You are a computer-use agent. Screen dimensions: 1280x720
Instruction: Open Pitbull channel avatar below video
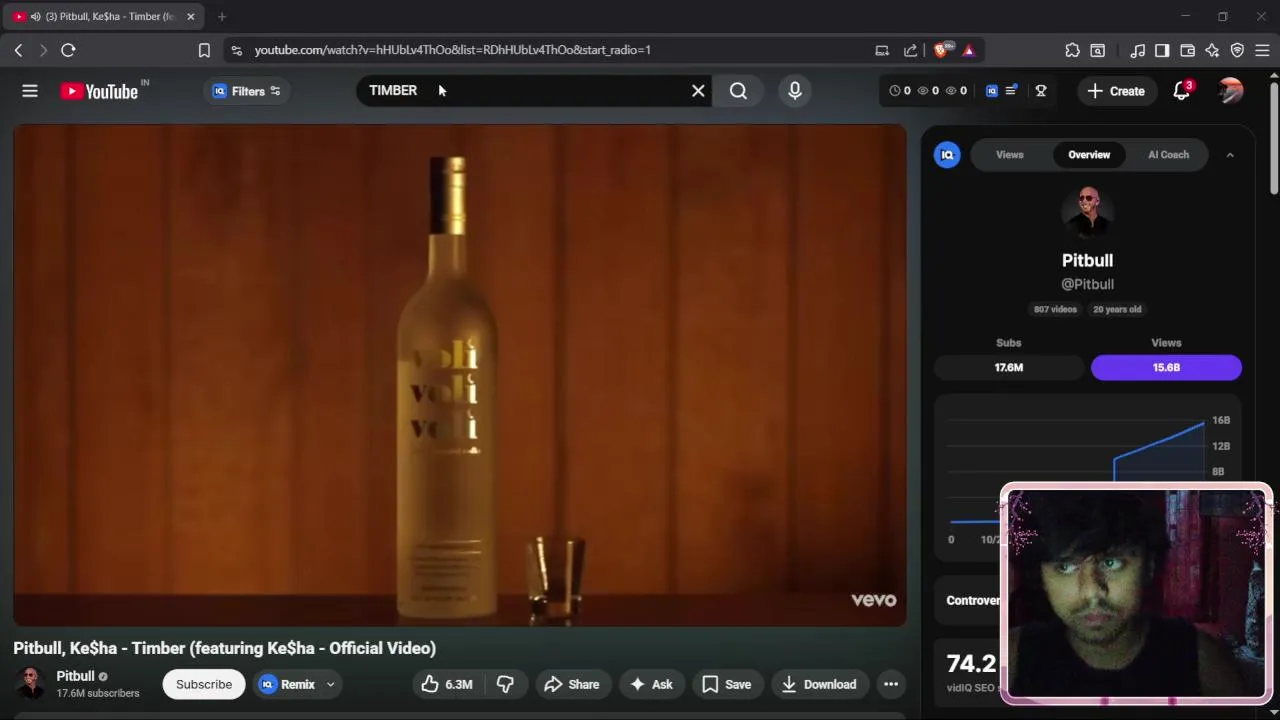(30, 684)
